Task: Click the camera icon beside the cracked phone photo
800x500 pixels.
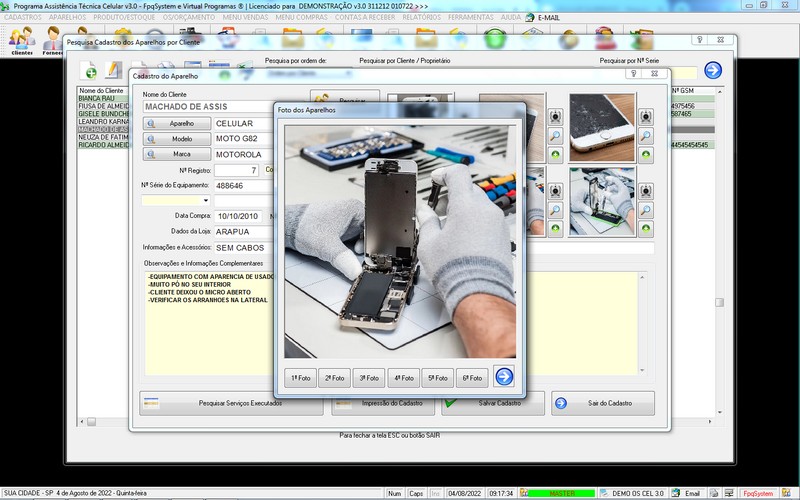Action: coord(646,117)
